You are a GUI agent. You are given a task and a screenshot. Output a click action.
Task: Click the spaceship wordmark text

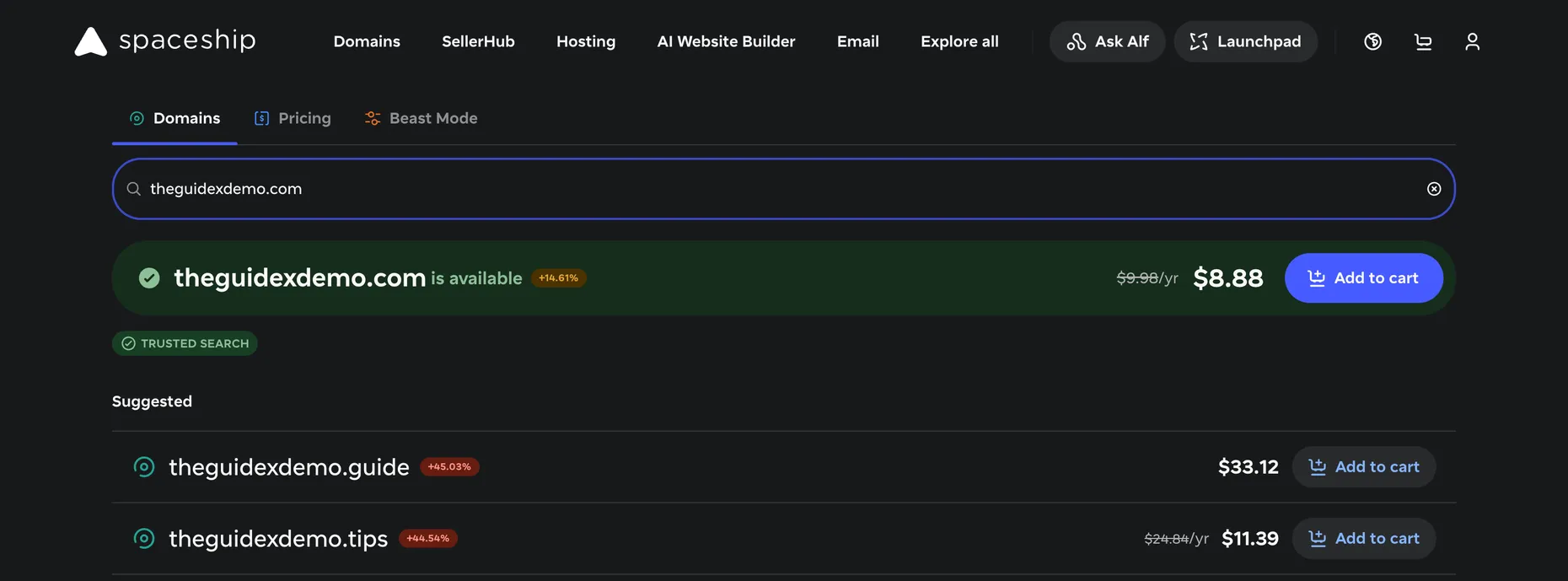click(187, 40)
